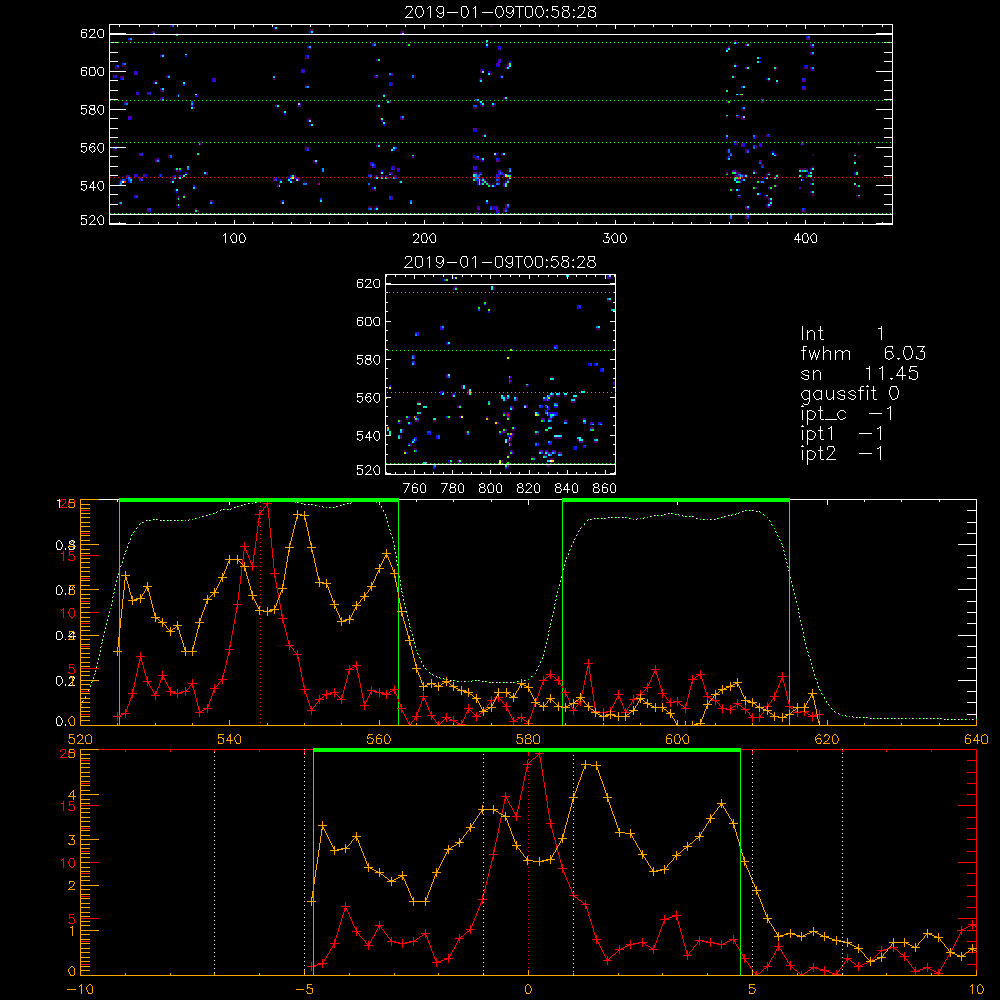Click x-axis label 820 under the middle plot
1000x1000 pixels.
coord(529,489)
